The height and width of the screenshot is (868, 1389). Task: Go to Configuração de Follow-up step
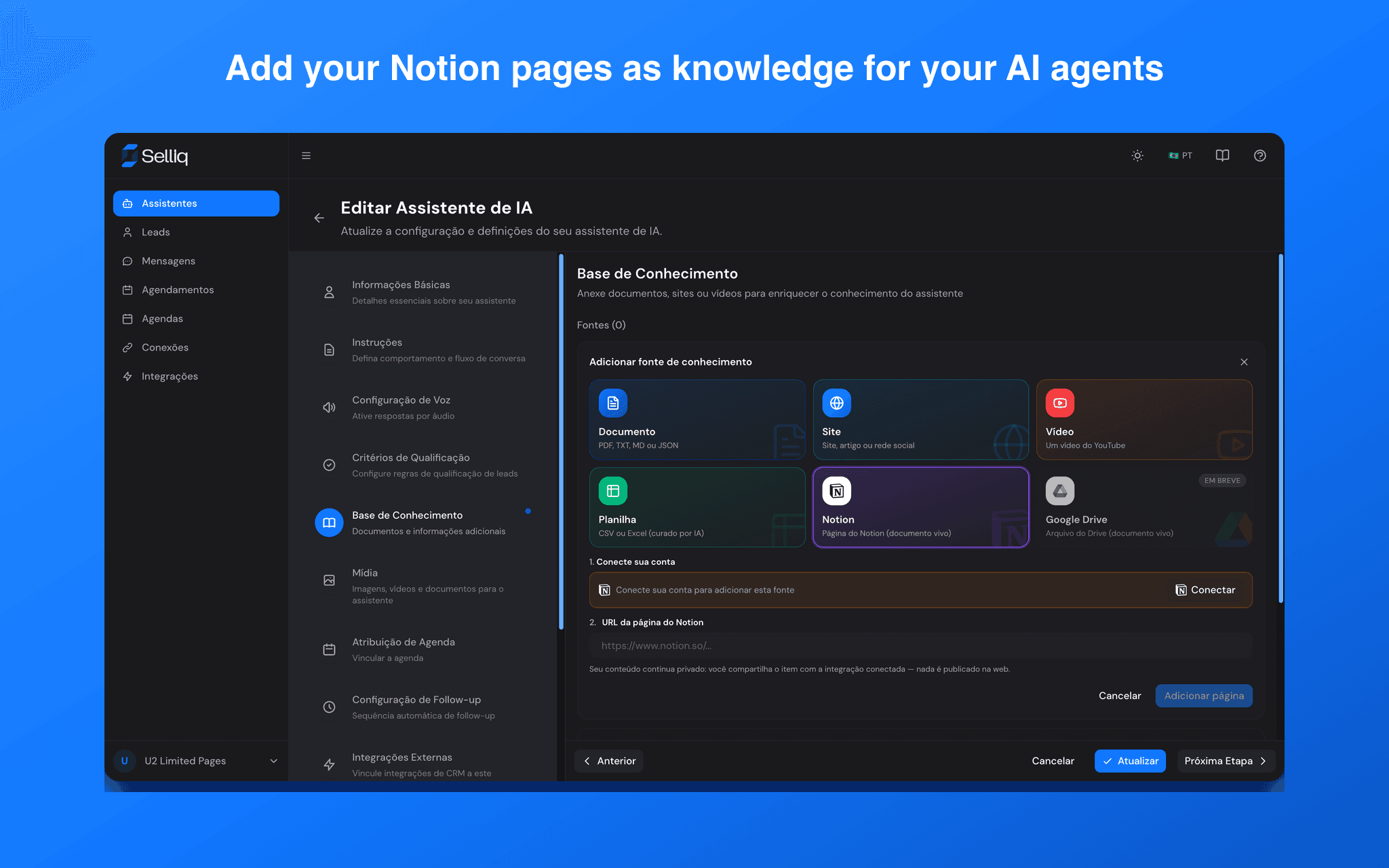click(423, 707)
